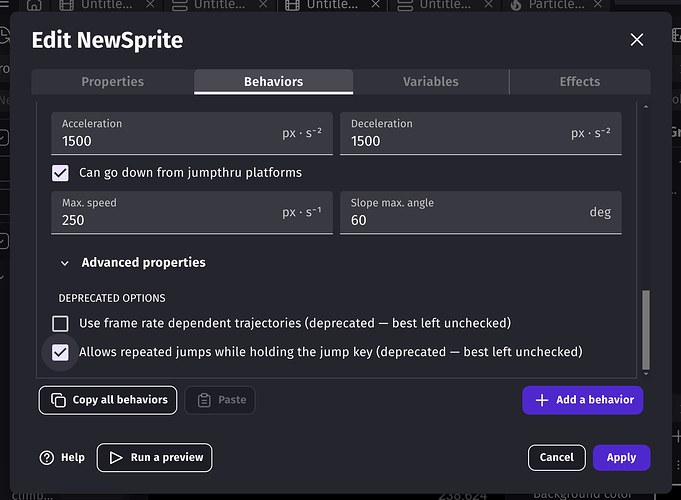Image resolution: width=681 pixels, height=500 pixels.
Task: Open the Help link
Action: (62, 457)
